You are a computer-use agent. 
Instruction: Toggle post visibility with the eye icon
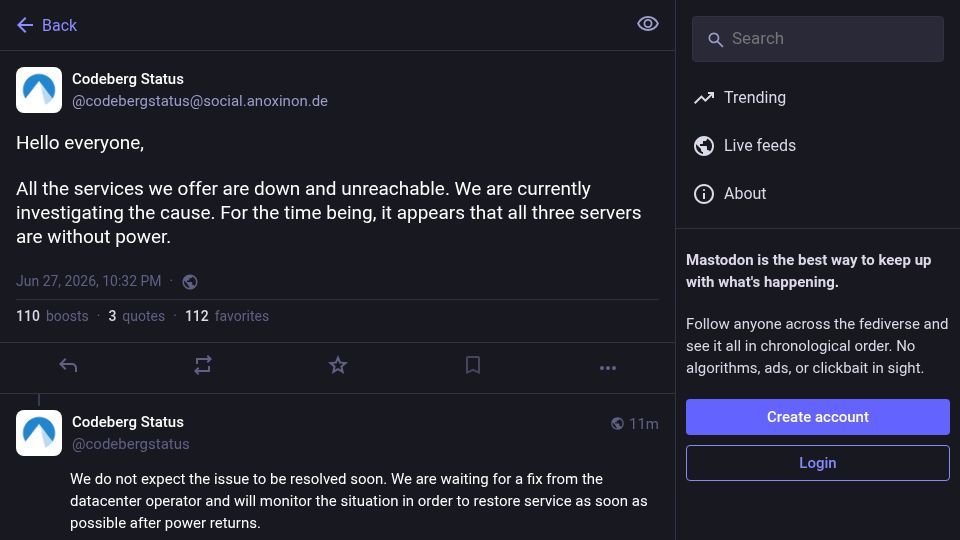point(647,24)
